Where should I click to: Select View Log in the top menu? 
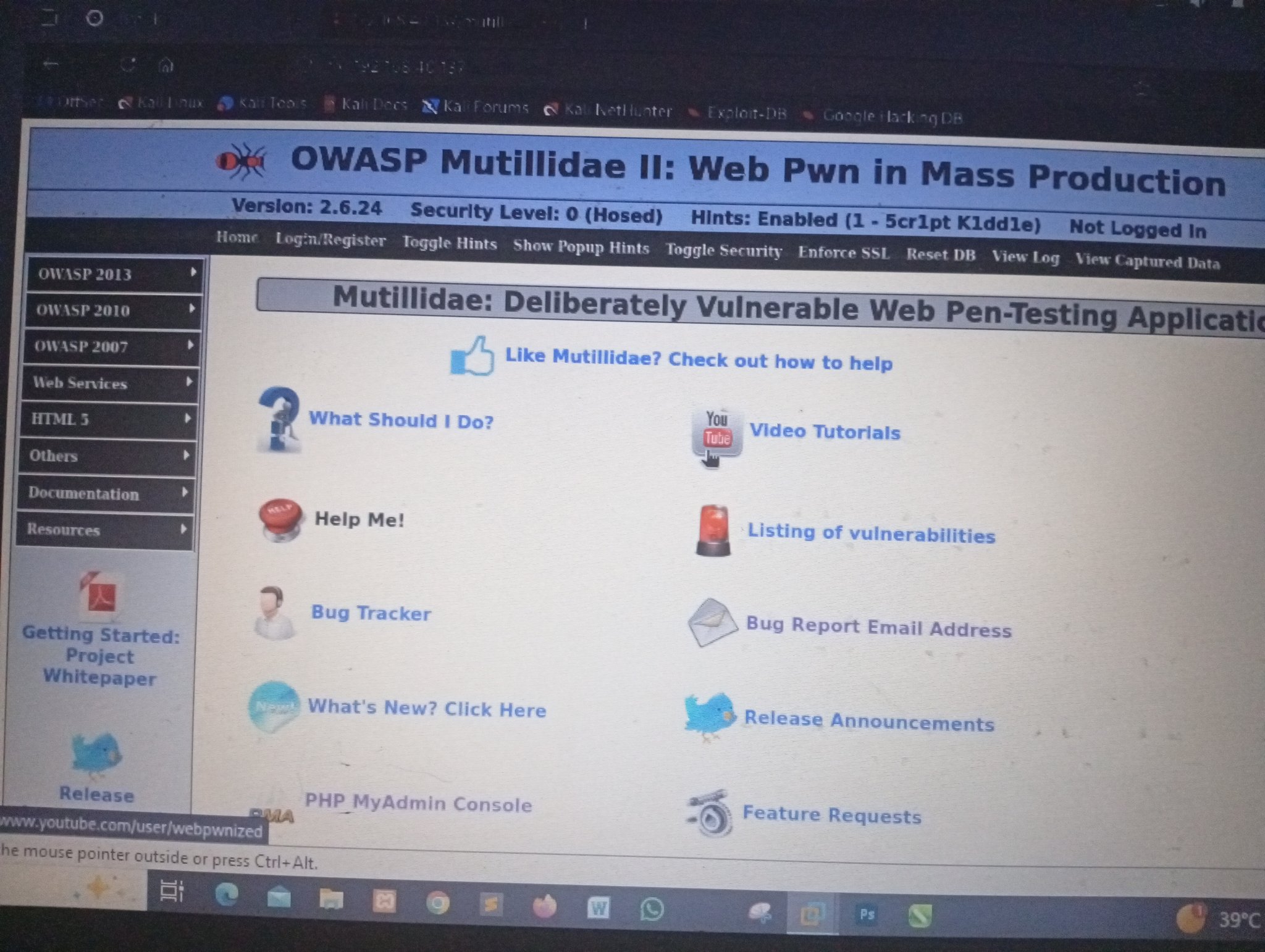point(1025,257)
